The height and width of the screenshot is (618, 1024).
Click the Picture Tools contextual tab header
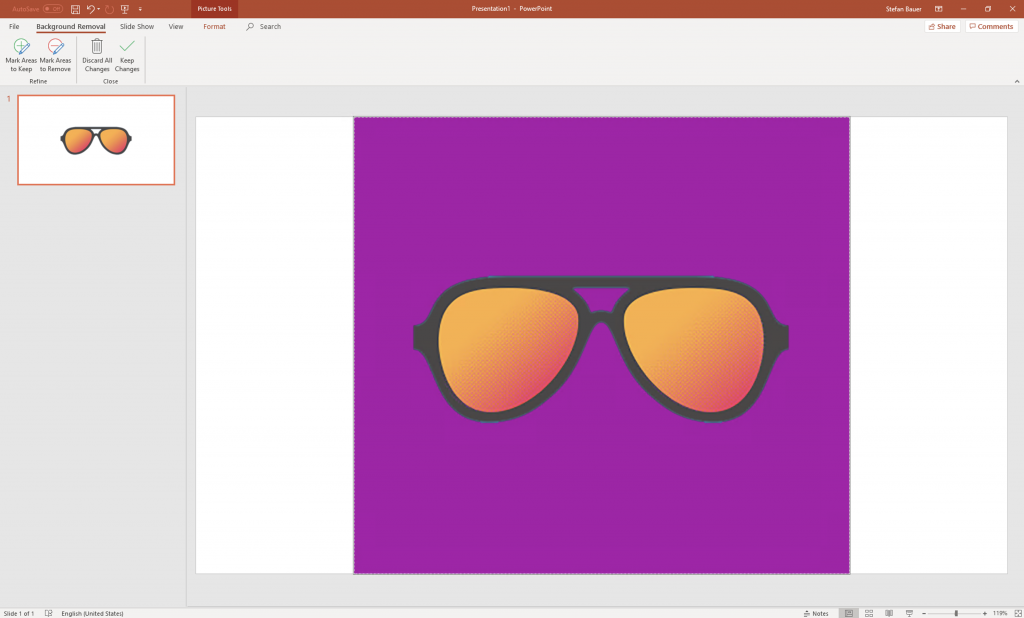coord(215,9)
